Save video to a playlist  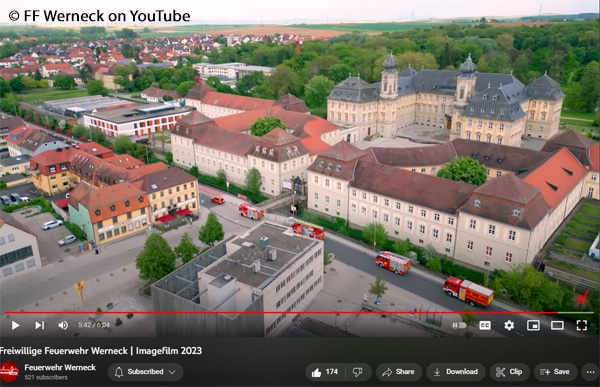tap(555, 372)
